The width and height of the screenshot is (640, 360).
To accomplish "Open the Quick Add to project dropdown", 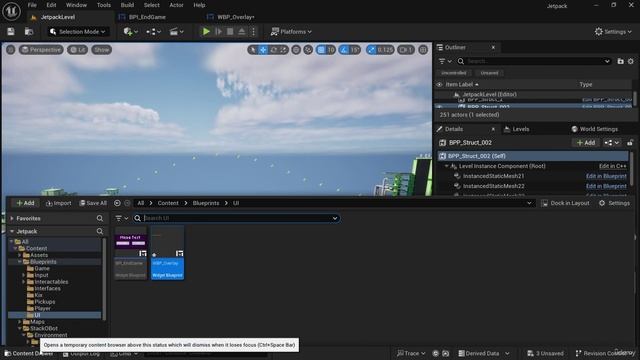I will [x=131, y=31].
